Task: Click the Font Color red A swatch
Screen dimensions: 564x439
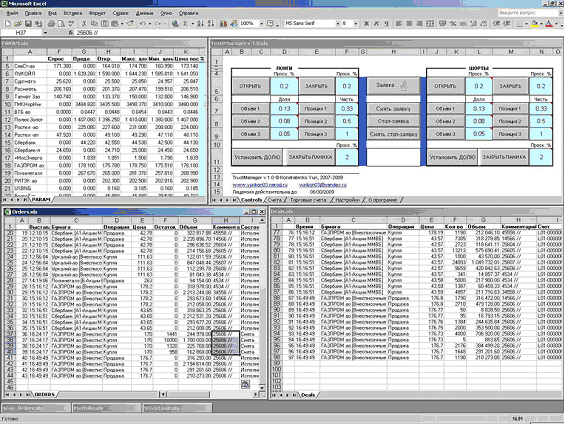Action: pos(549,24)
